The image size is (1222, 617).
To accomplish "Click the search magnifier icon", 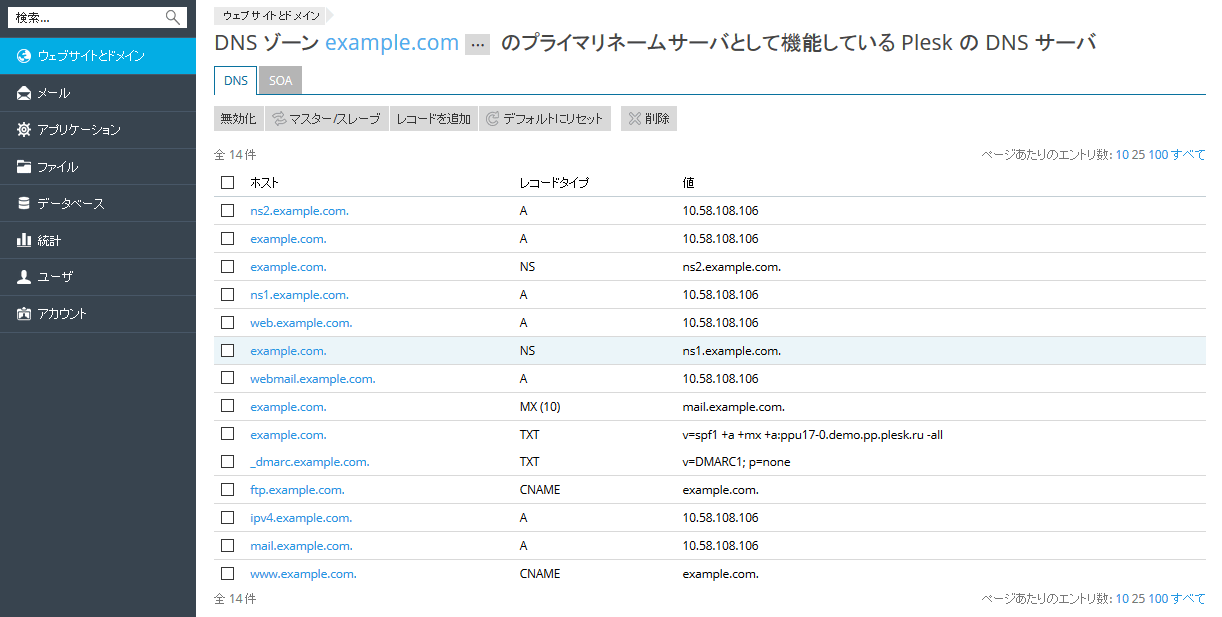I will 173,17.
